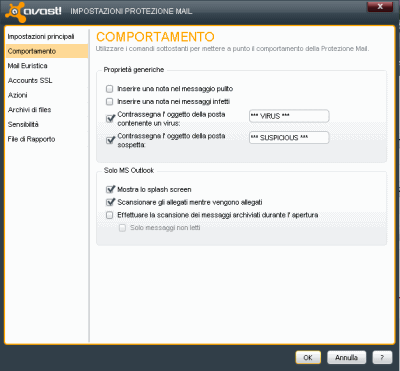The height and width of the screenshot is (371, 400).
Task: Open help with the ? button
Action: click(382, 357)
